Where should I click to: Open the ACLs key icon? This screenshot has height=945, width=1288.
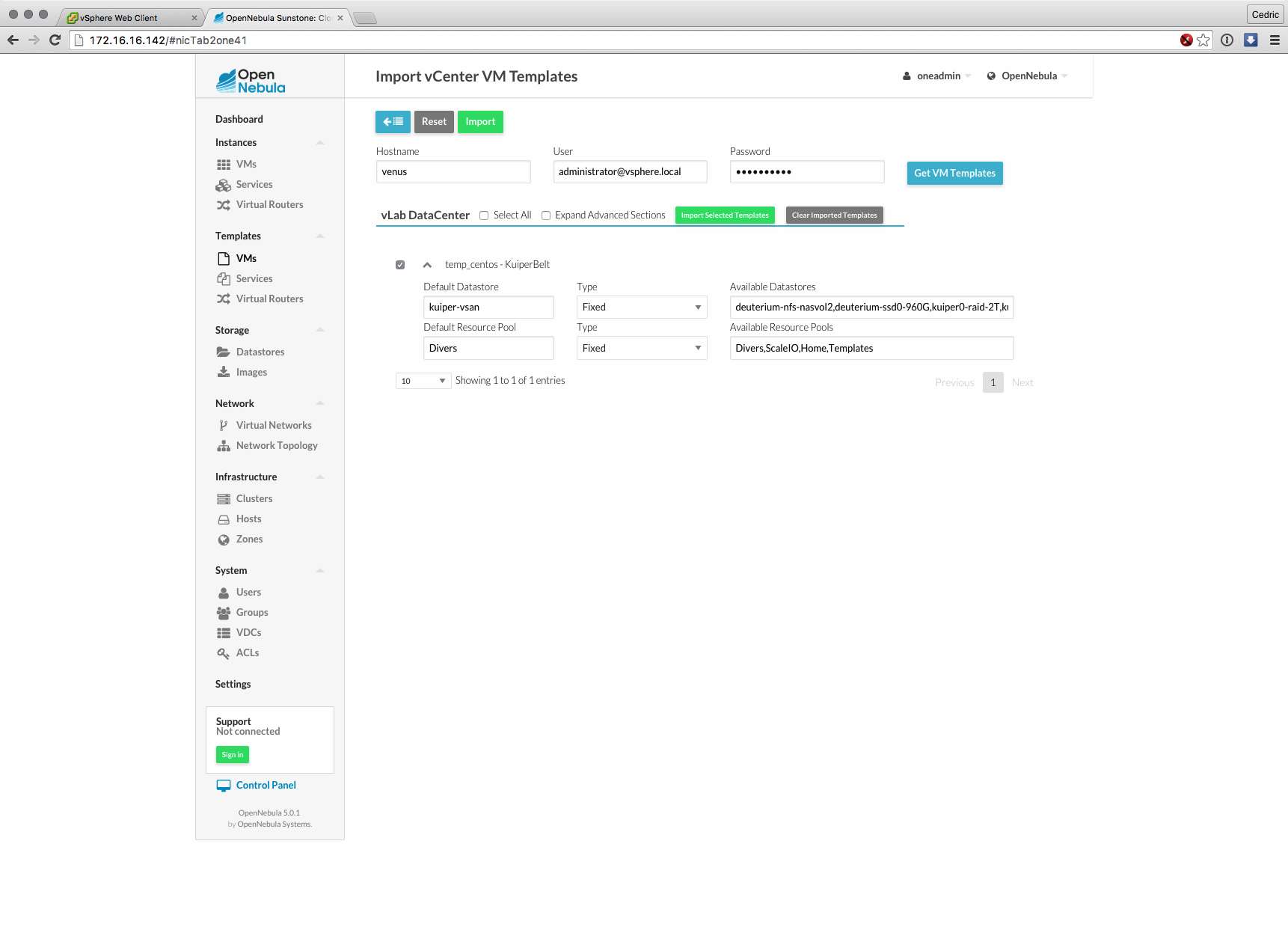tap(223, 653)
